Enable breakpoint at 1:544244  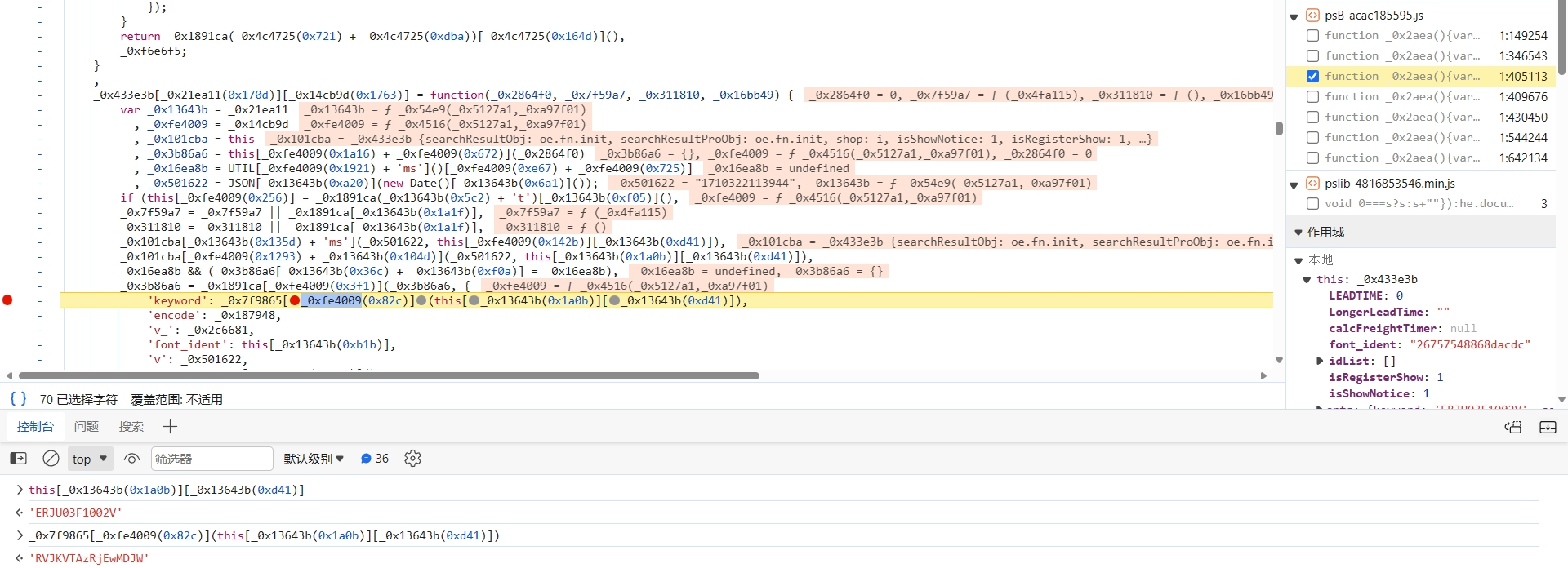pos(1312,137)
